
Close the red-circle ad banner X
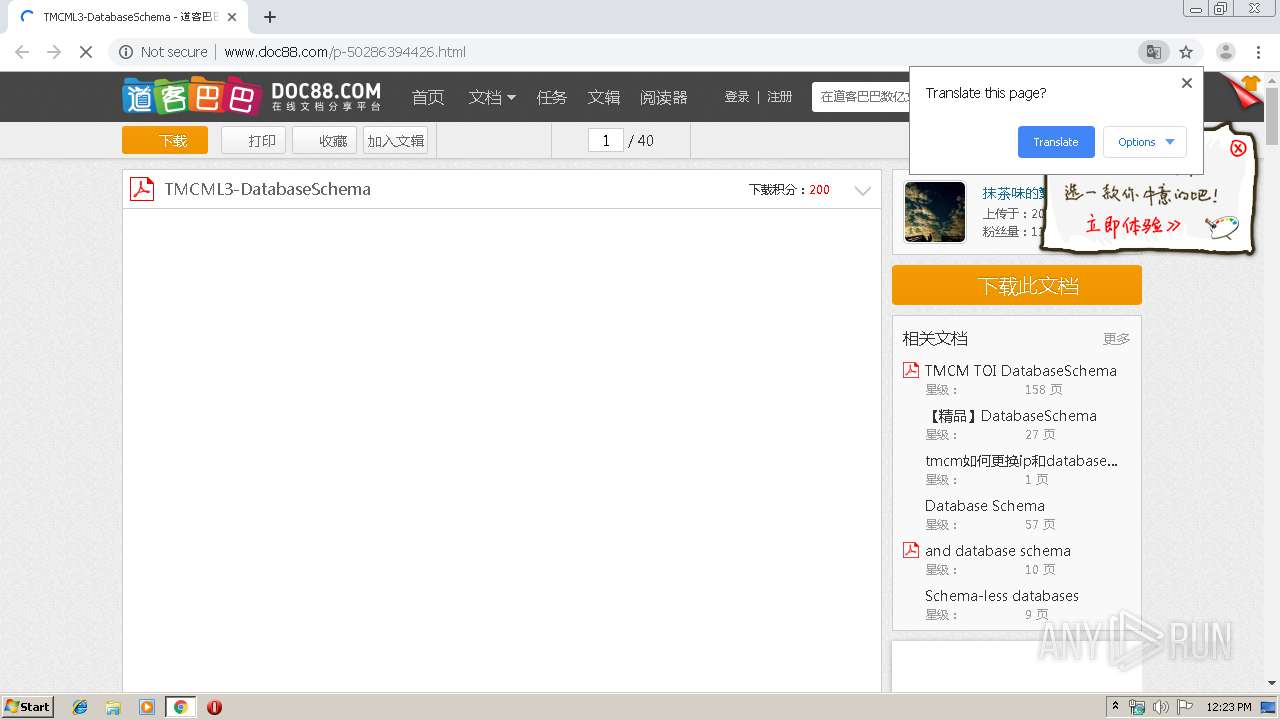1238,148
